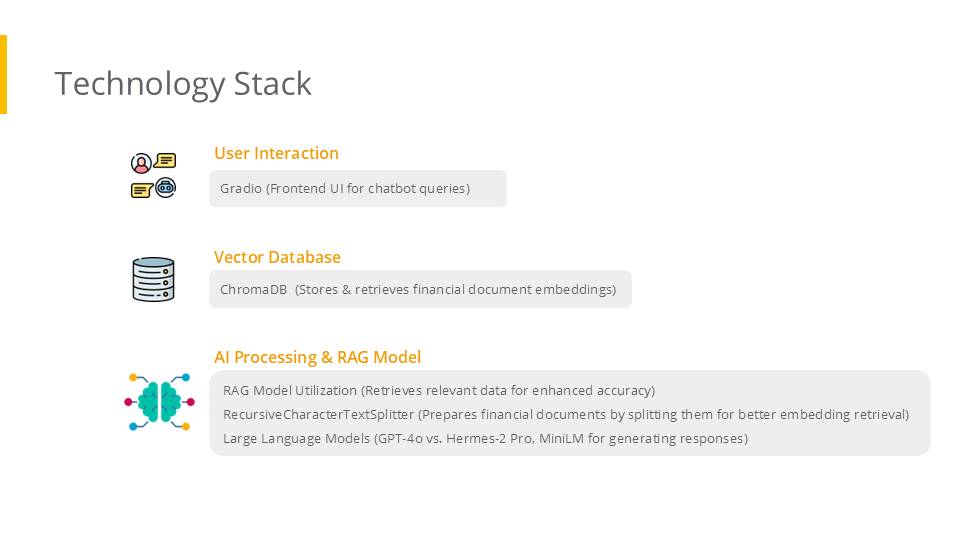
Task: Select the RecursiveCharacterTextSplitter text line
Action: [565, 414]
